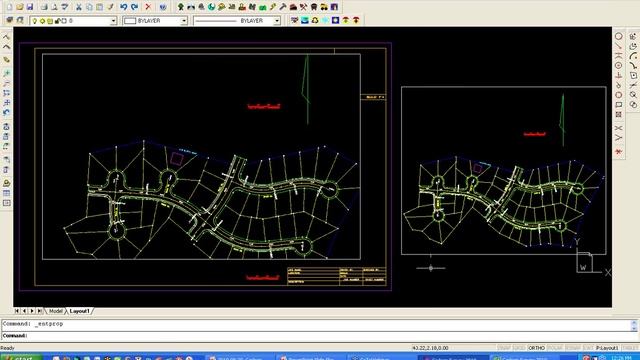Cut selection with the scissors icon
The image size is (640, 360).
point(79,7)
